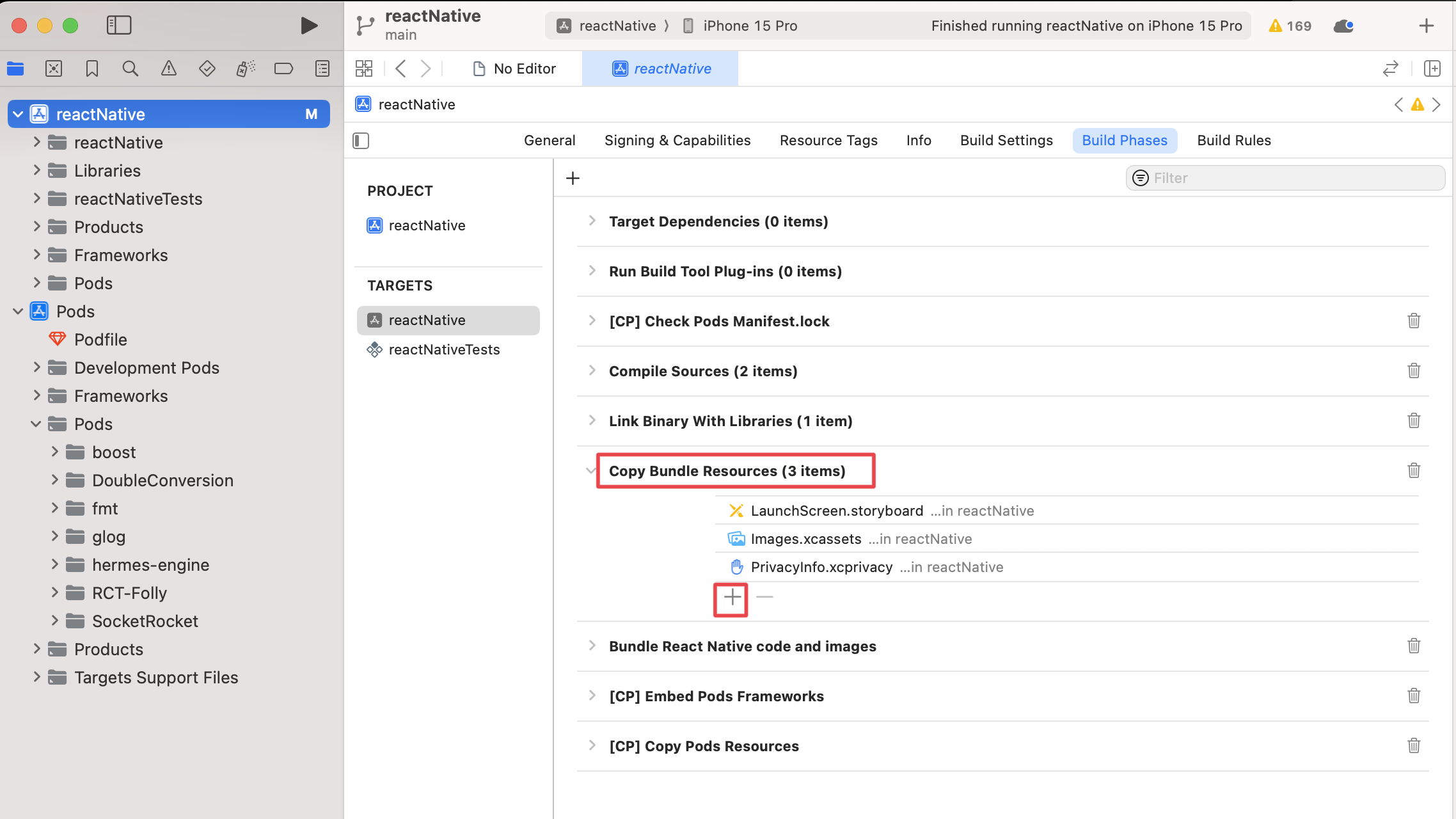The width and height of the screenshot is (1456, 819).
Task: Open the Issue navigator warning triangle
Action: (169, 68)
